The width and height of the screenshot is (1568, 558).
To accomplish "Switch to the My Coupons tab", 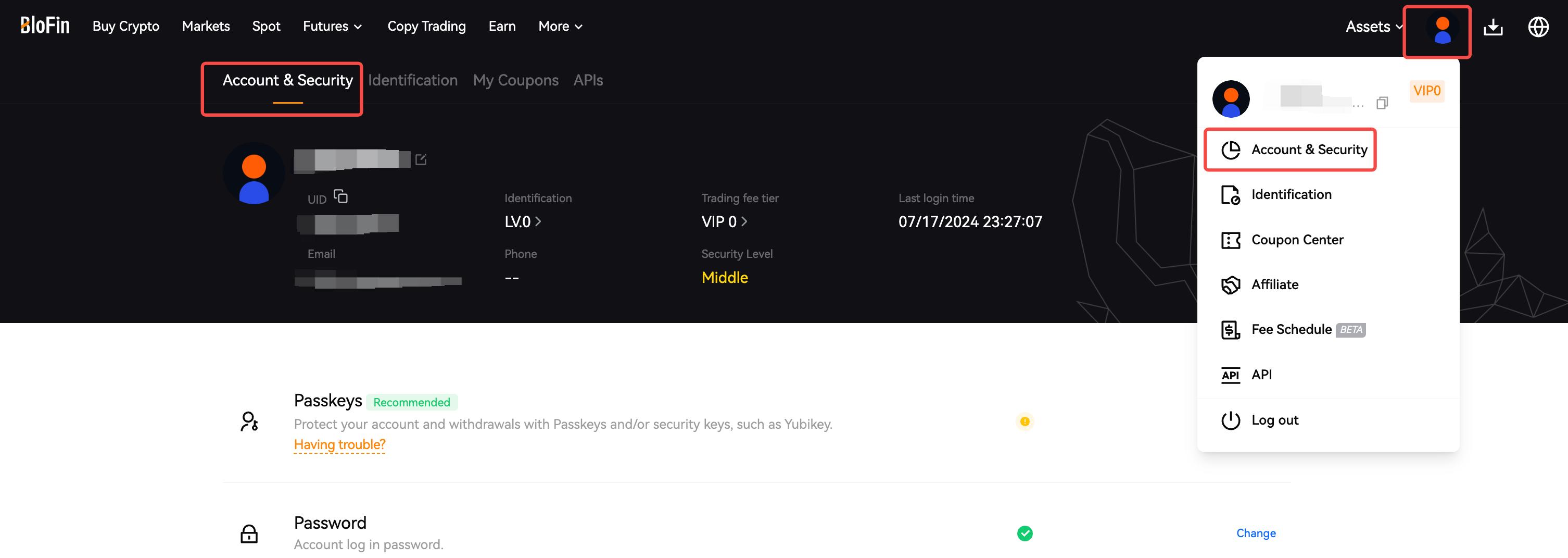I will [515, 80].
